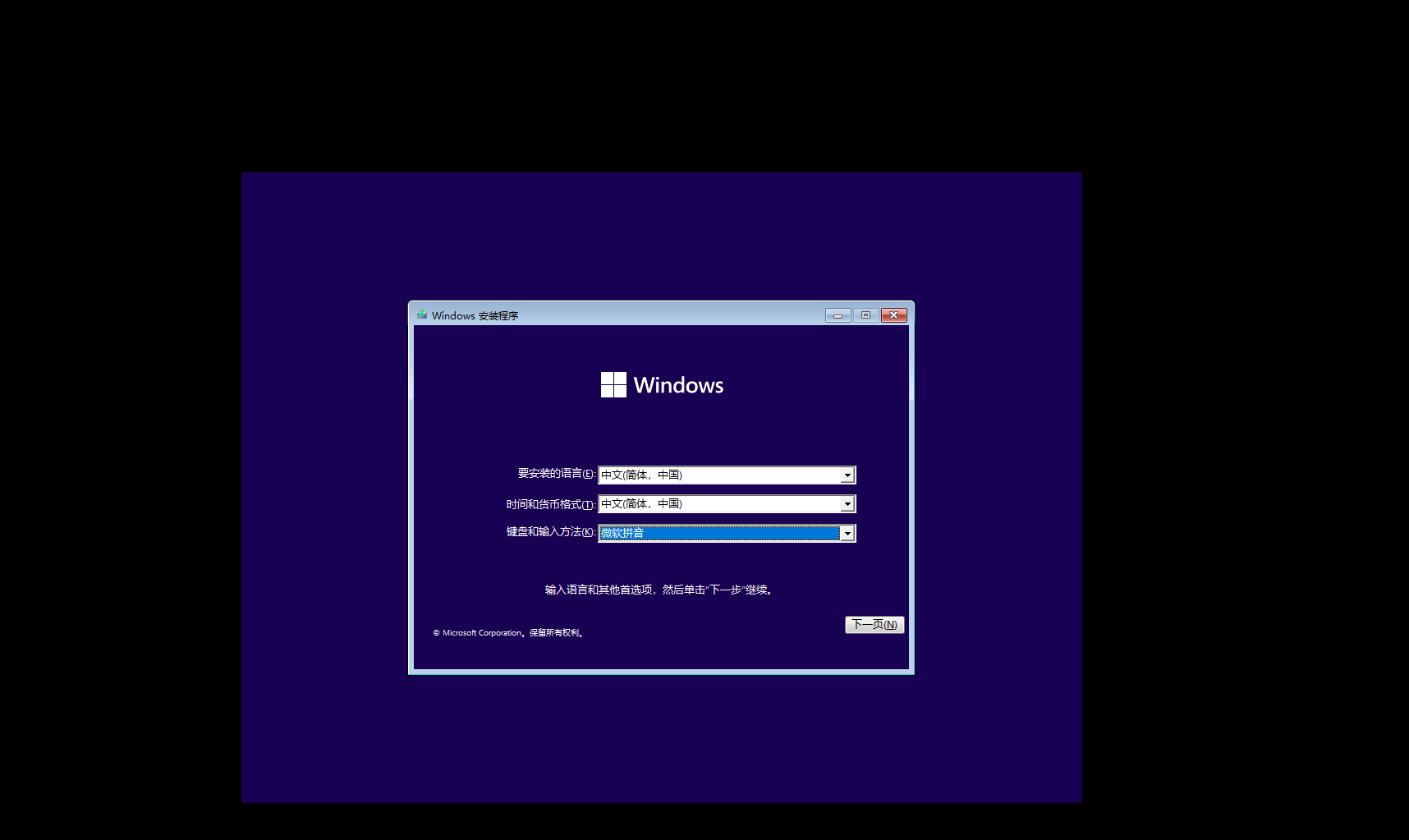Click the 下一页(N) button
This screenshot has height=840, width=1409.
tap(874, 625)
